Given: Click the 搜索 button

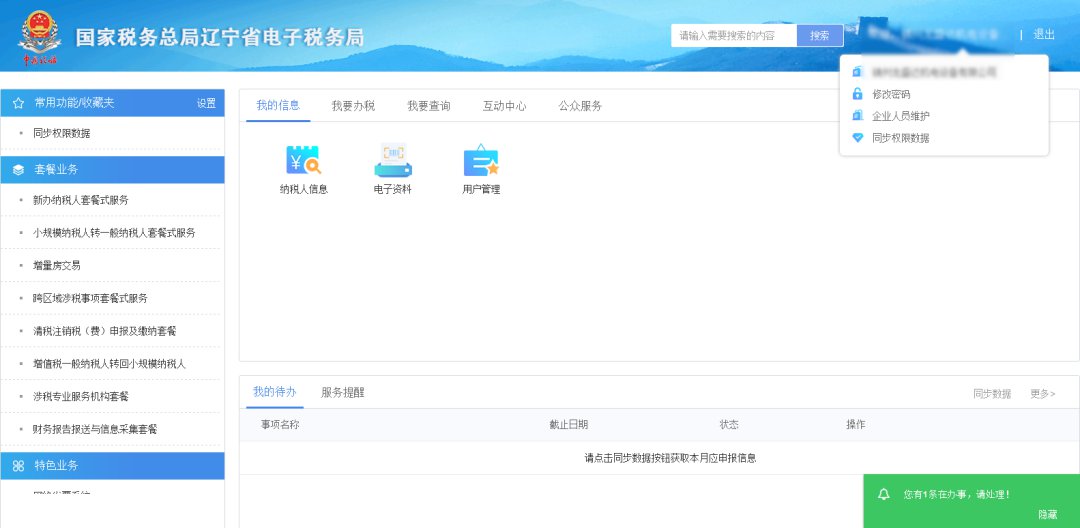Looking at the screenshot, I should 819,36.
